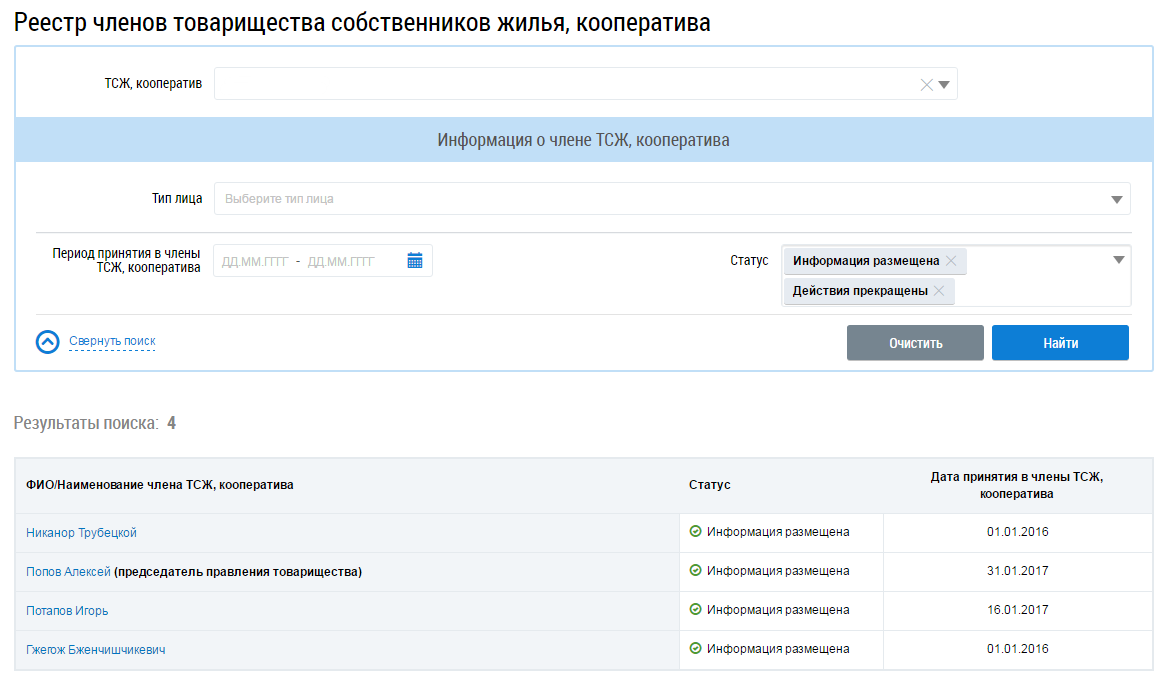Click status check icon for Гжегож Бженчишчикевич

point(696,649)
